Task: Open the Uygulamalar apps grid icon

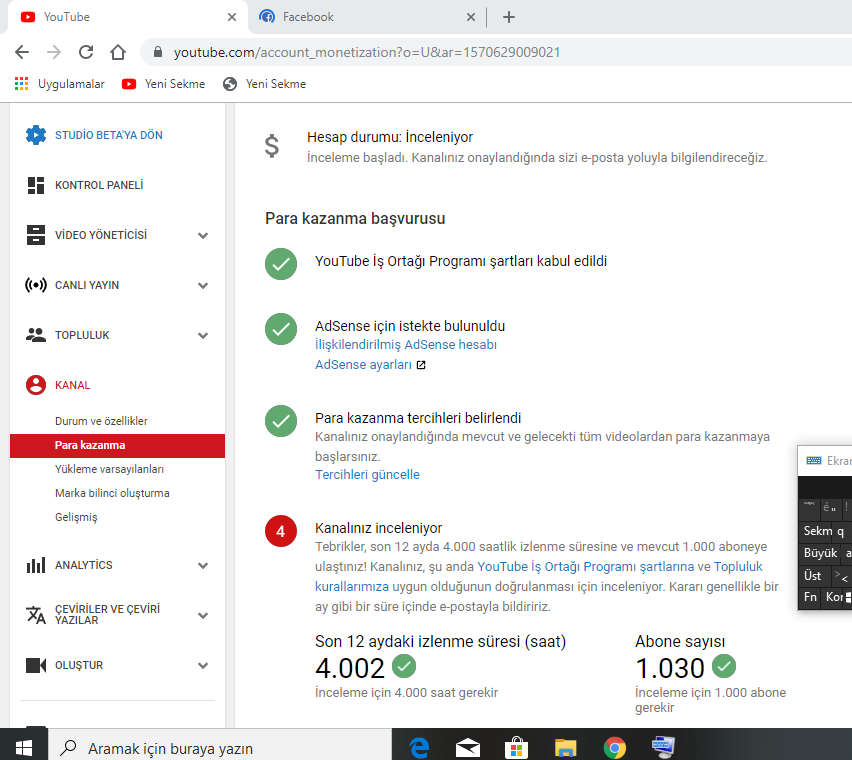Action: point(22,84)
